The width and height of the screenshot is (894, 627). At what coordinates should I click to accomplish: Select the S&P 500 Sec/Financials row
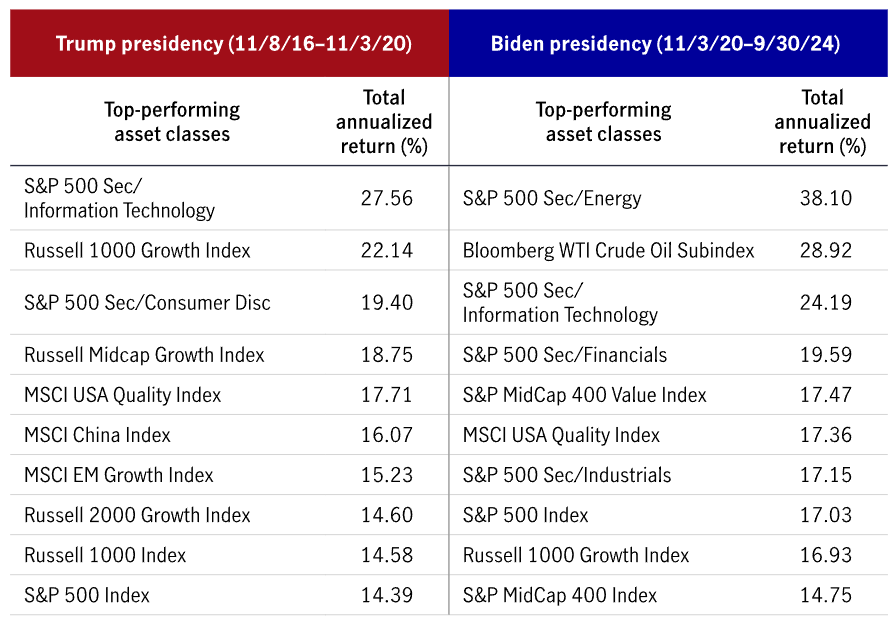pyautogui.click(x=564, y=355)
